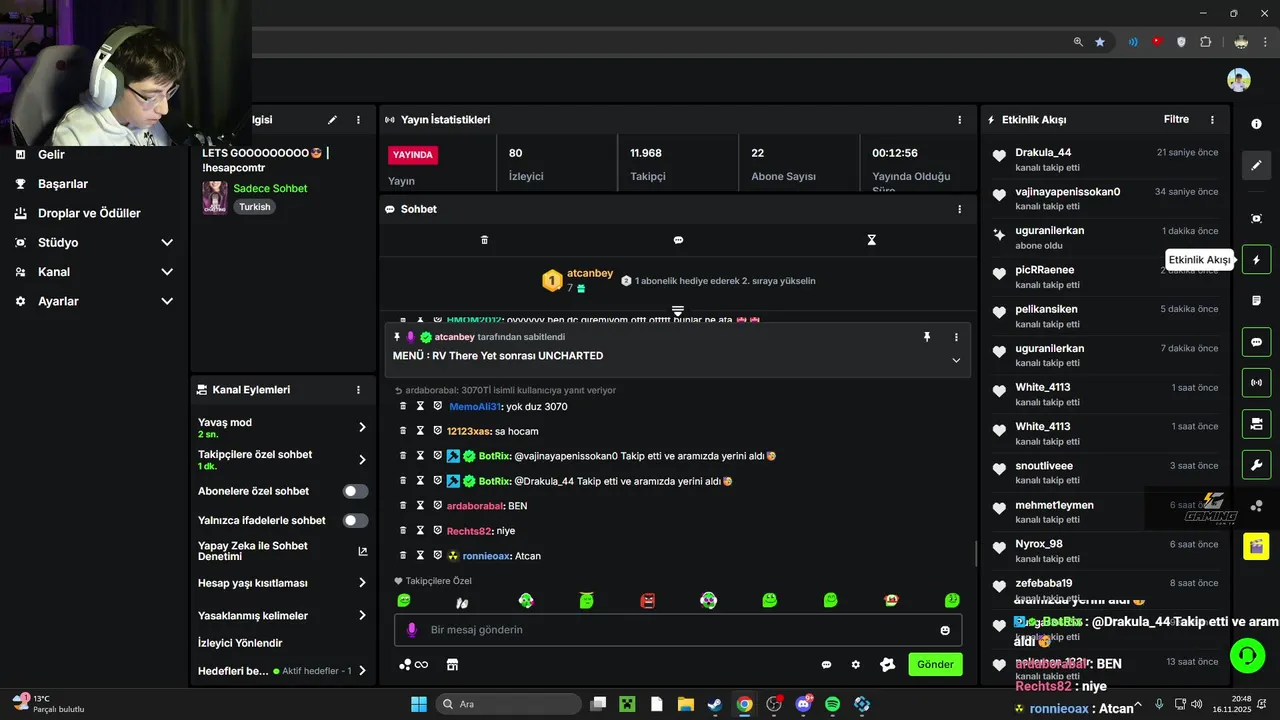Image resolution: width=1280 pixels, height=720 pixels.
Task: Select the hourglass filter icon atop Sohbet
Action: pyautogui.click(x=871, y=240)
